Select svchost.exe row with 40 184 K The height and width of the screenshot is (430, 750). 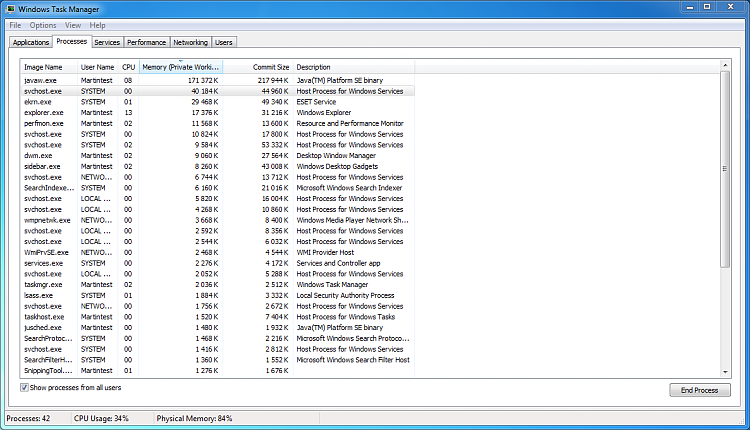tap(218, 91)
